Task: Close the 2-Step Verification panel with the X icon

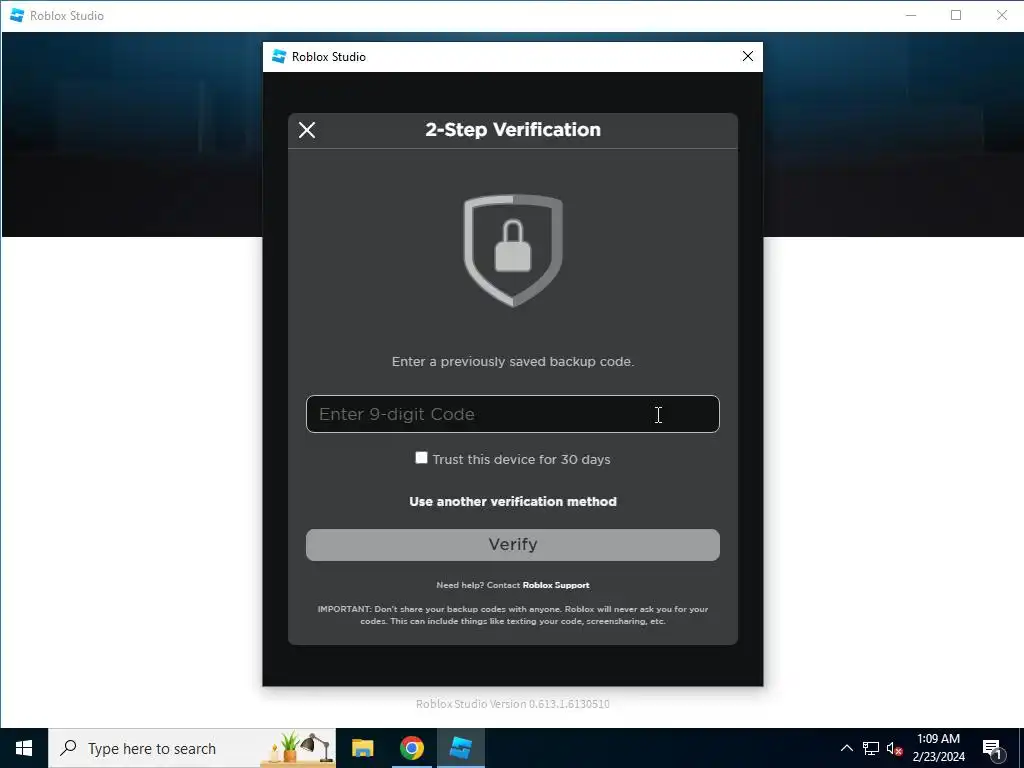Action: [307, 130]
